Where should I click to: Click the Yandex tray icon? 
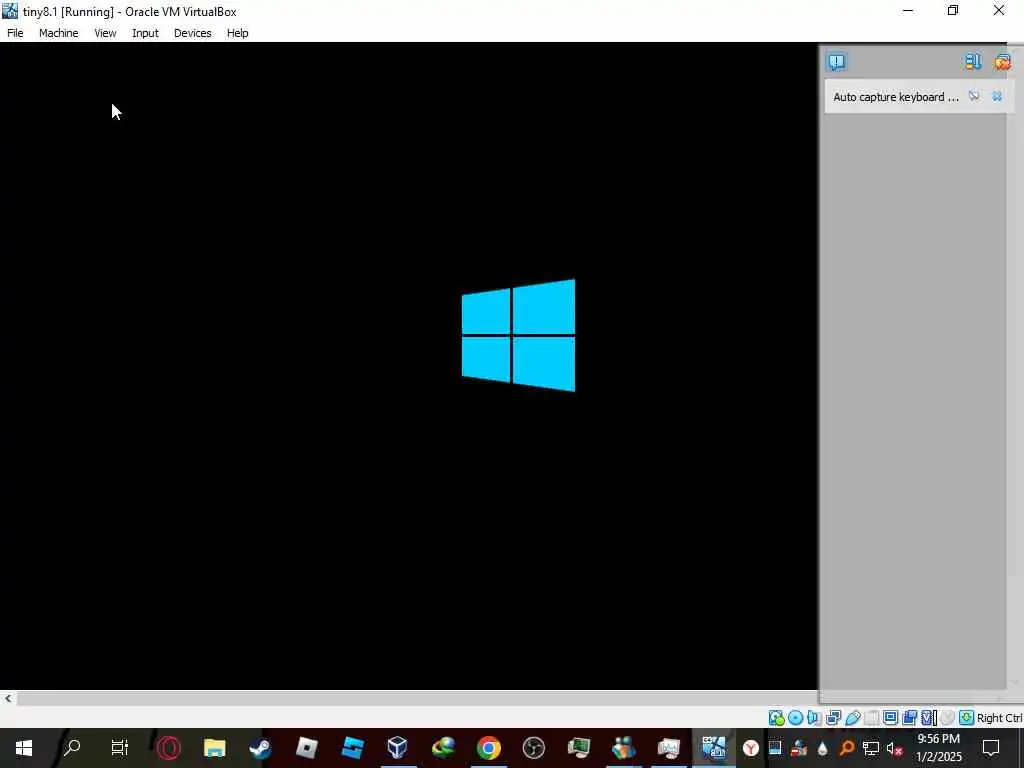[x=751, y=748]
